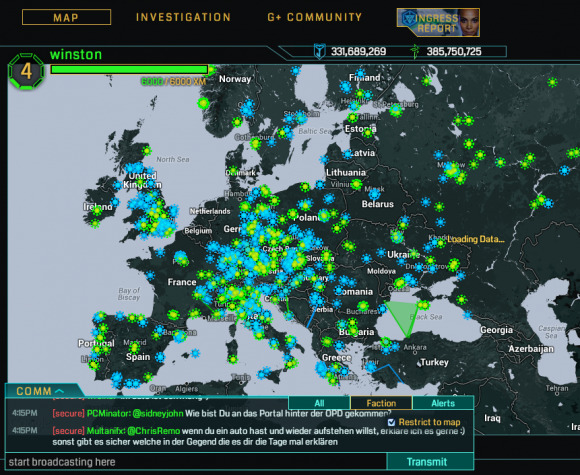Click the green XM energy bar

[x=129, y=69]
